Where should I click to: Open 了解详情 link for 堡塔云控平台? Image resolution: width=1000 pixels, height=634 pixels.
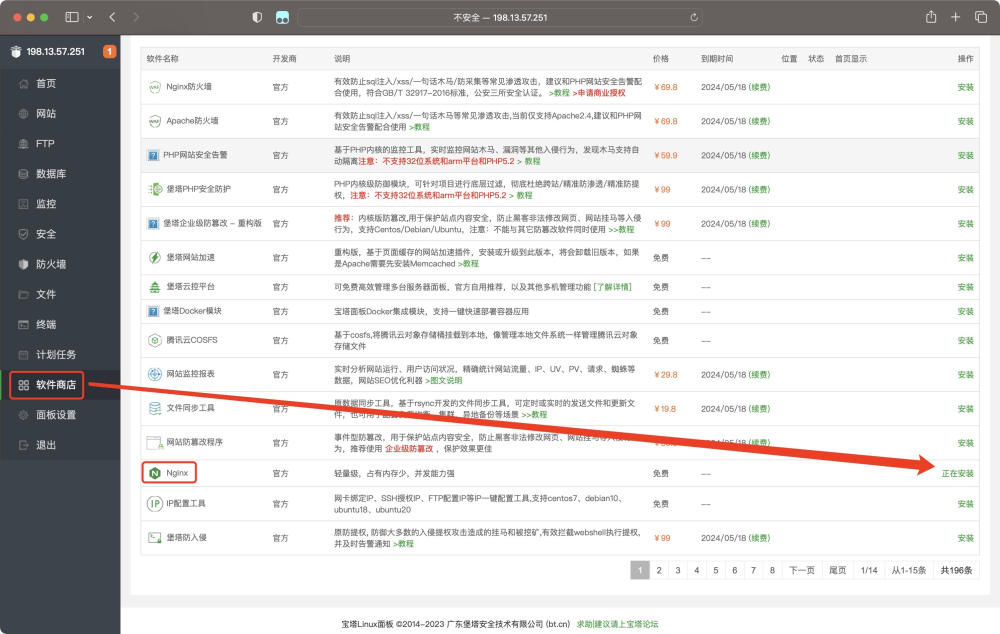pyautogui.click(x=612, y=287)
